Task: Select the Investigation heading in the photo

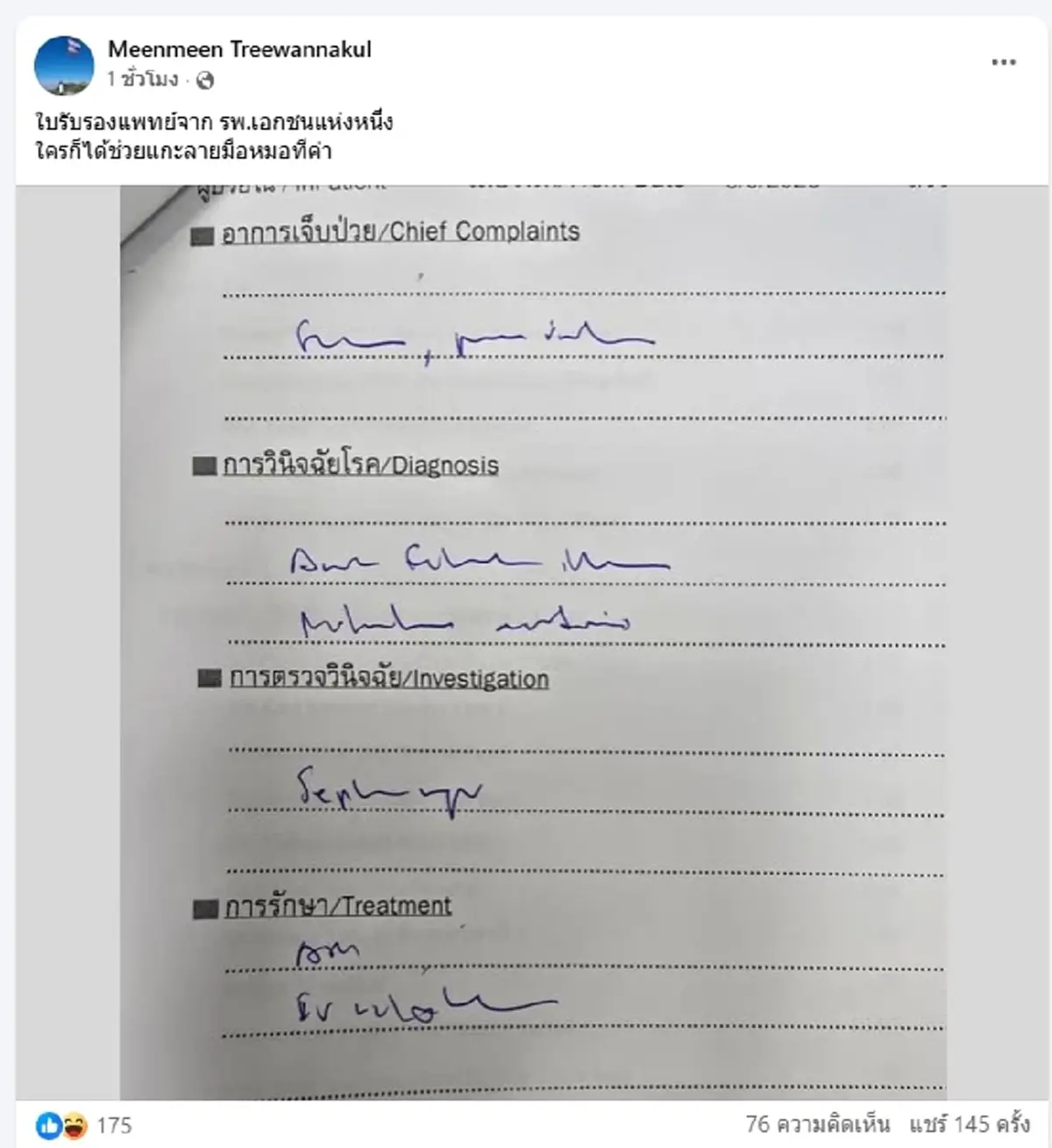Action: (x=389, y=679)
